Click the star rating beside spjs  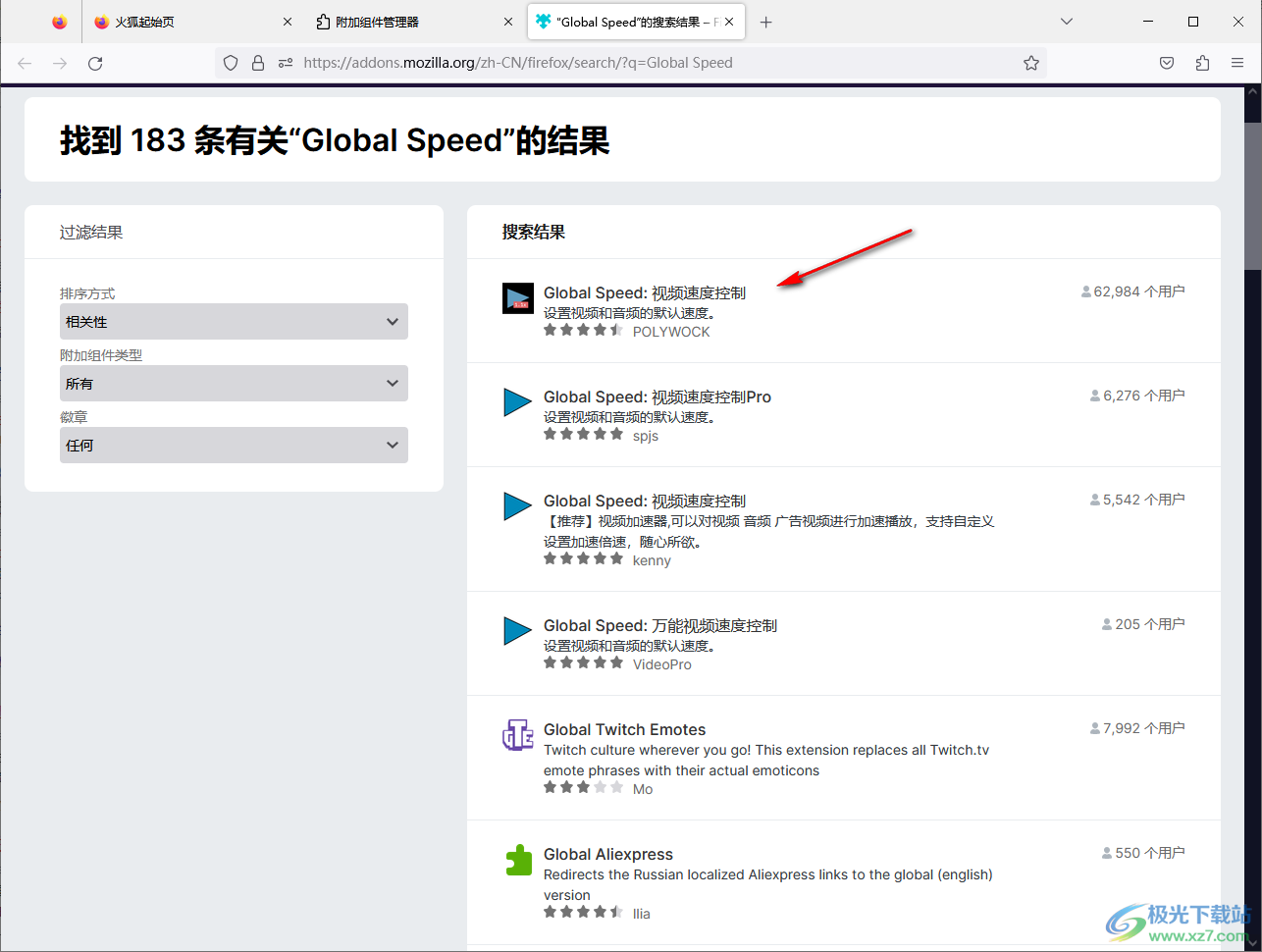(584, 434)
